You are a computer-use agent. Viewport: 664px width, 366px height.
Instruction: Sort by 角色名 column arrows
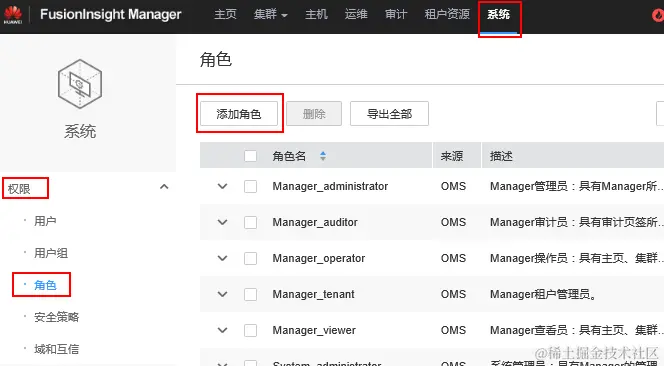pos(323,156)
